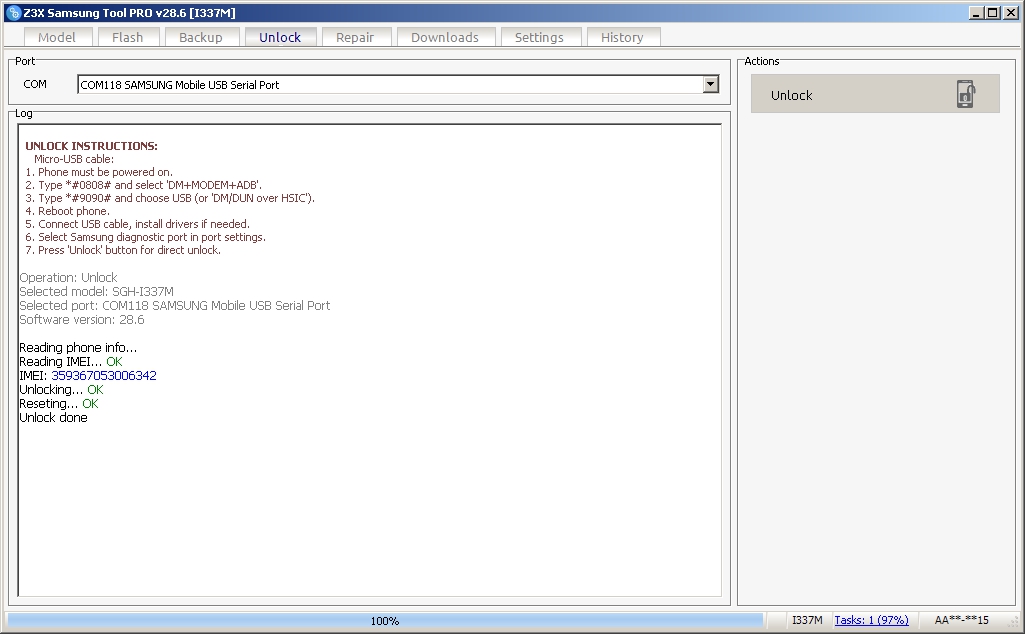Viewport: 1025px width, 634px height.
Task: Open the Tasks: 1 (97%) link
Action: click(871, 620)
